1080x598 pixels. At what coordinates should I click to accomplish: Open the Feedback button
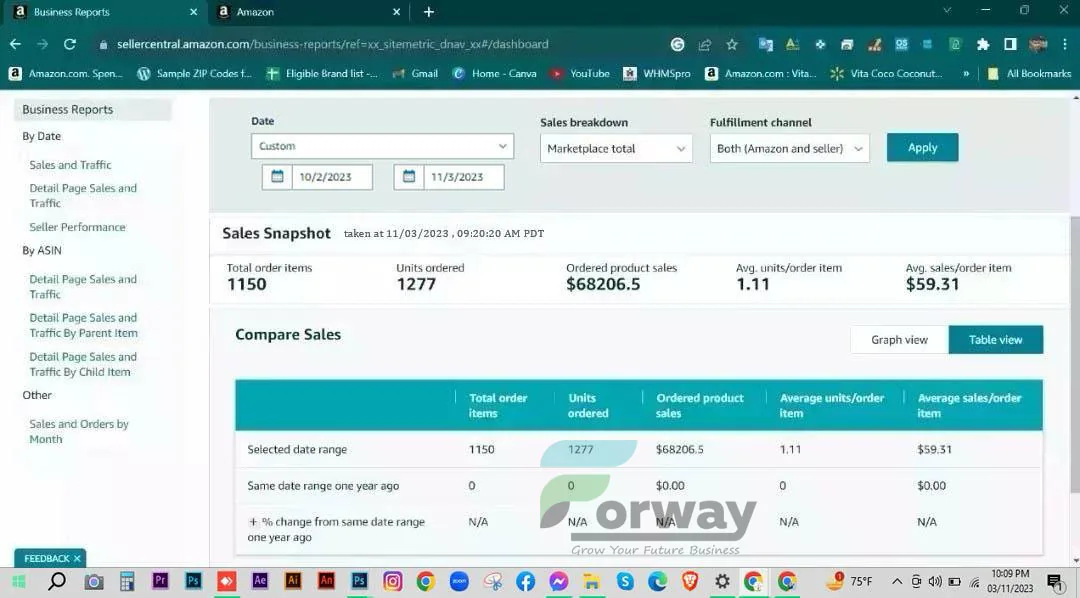[x=47, y=558]
